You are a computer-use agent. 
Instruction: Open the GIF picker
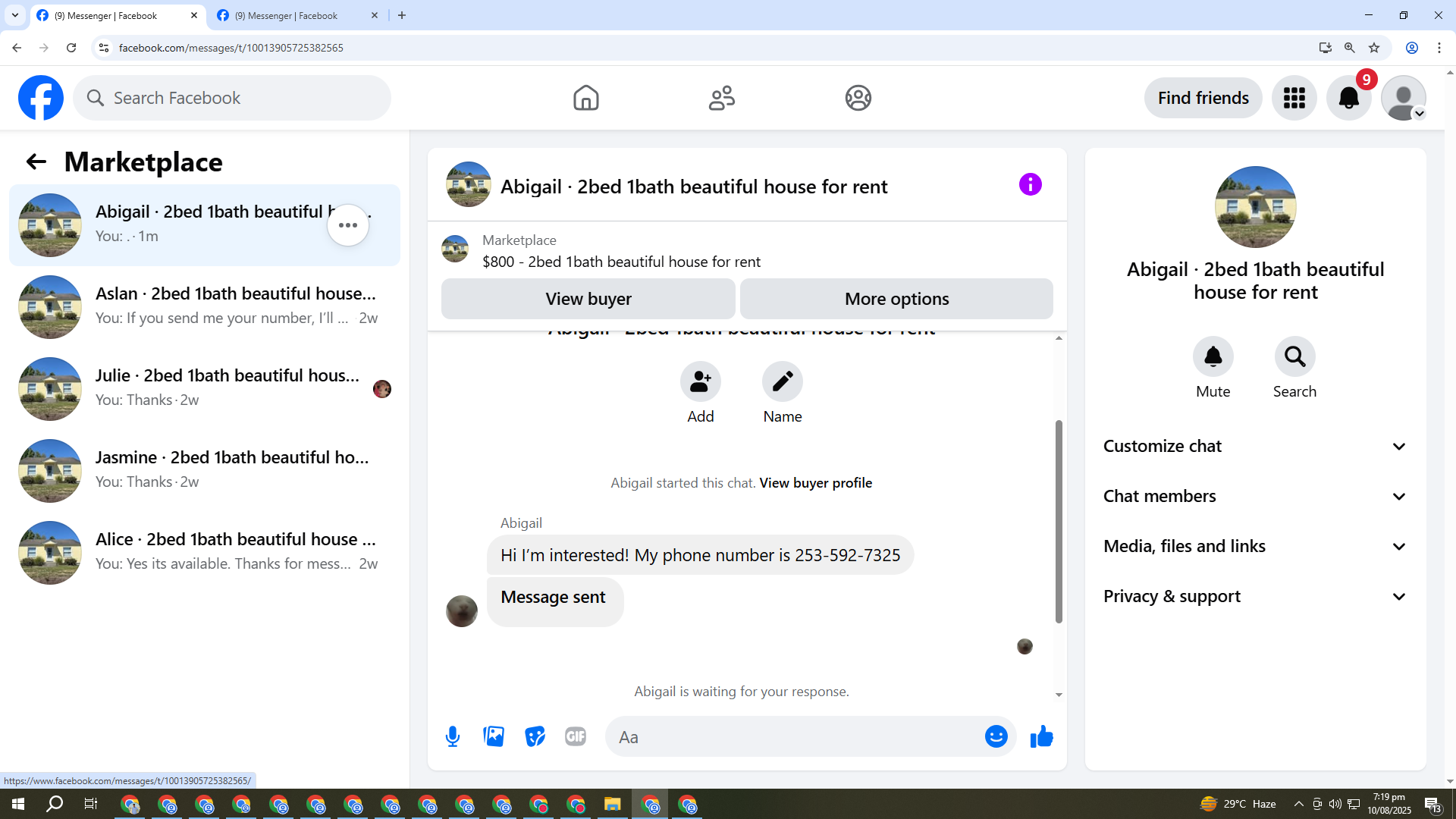pos(576,736)
